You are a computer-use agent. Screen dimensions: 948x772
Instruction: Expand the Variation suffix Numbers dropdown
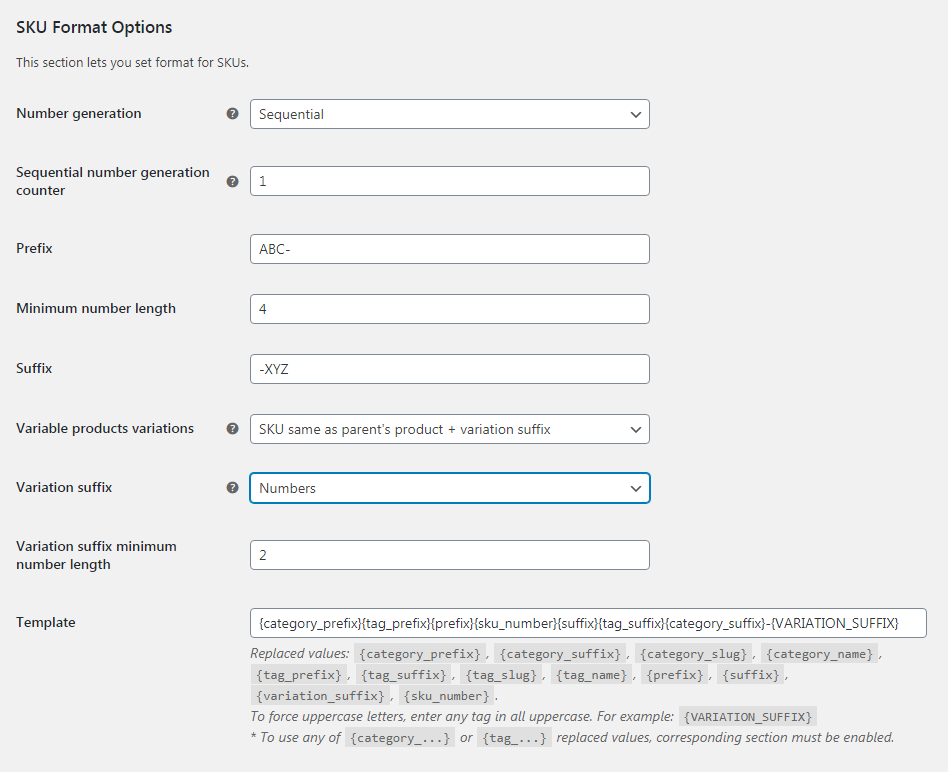[x=450, y=488]
